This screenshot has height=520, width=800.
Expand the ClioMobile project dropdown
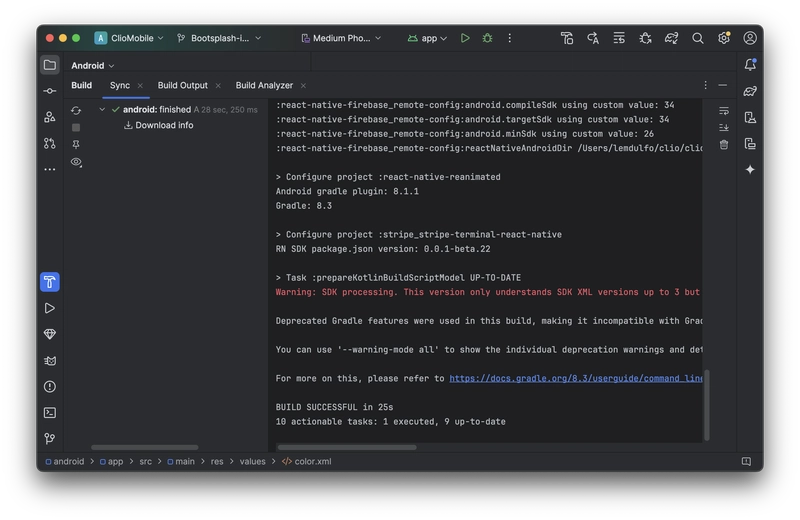point(130,38)
